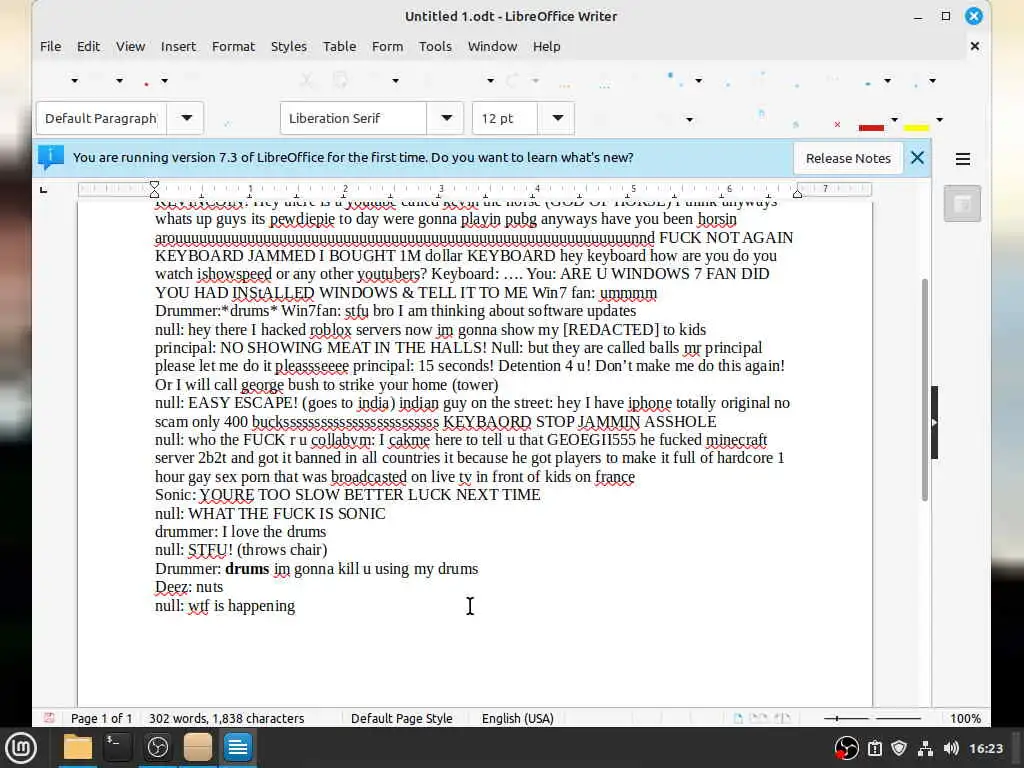Click the line 'drummer: I love the drums'
This screenshot has width=1024, height=768.
[240, 532]
